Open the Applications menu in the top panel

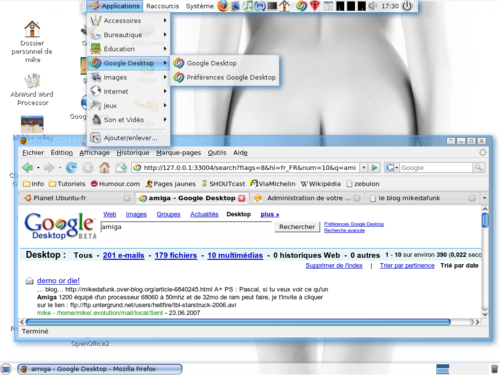[x=115, y=6]
